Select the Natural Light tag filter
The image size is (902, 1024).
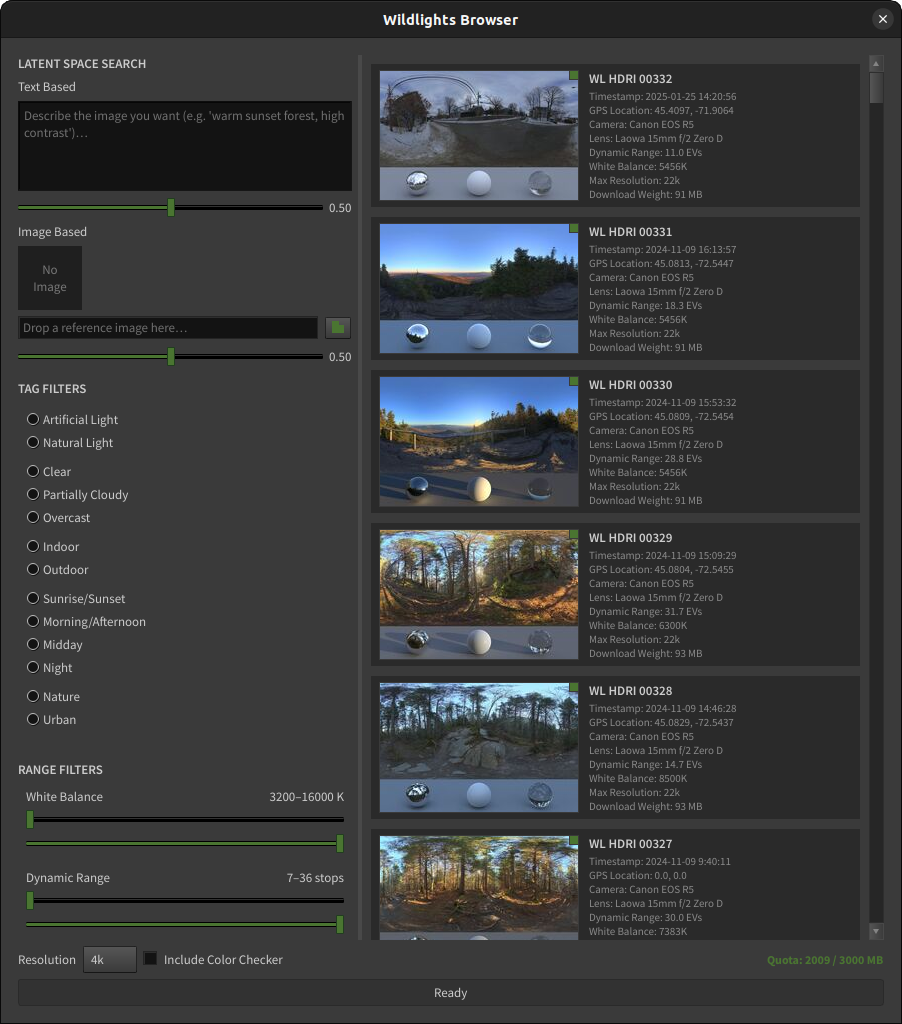(x=70, y=442)
